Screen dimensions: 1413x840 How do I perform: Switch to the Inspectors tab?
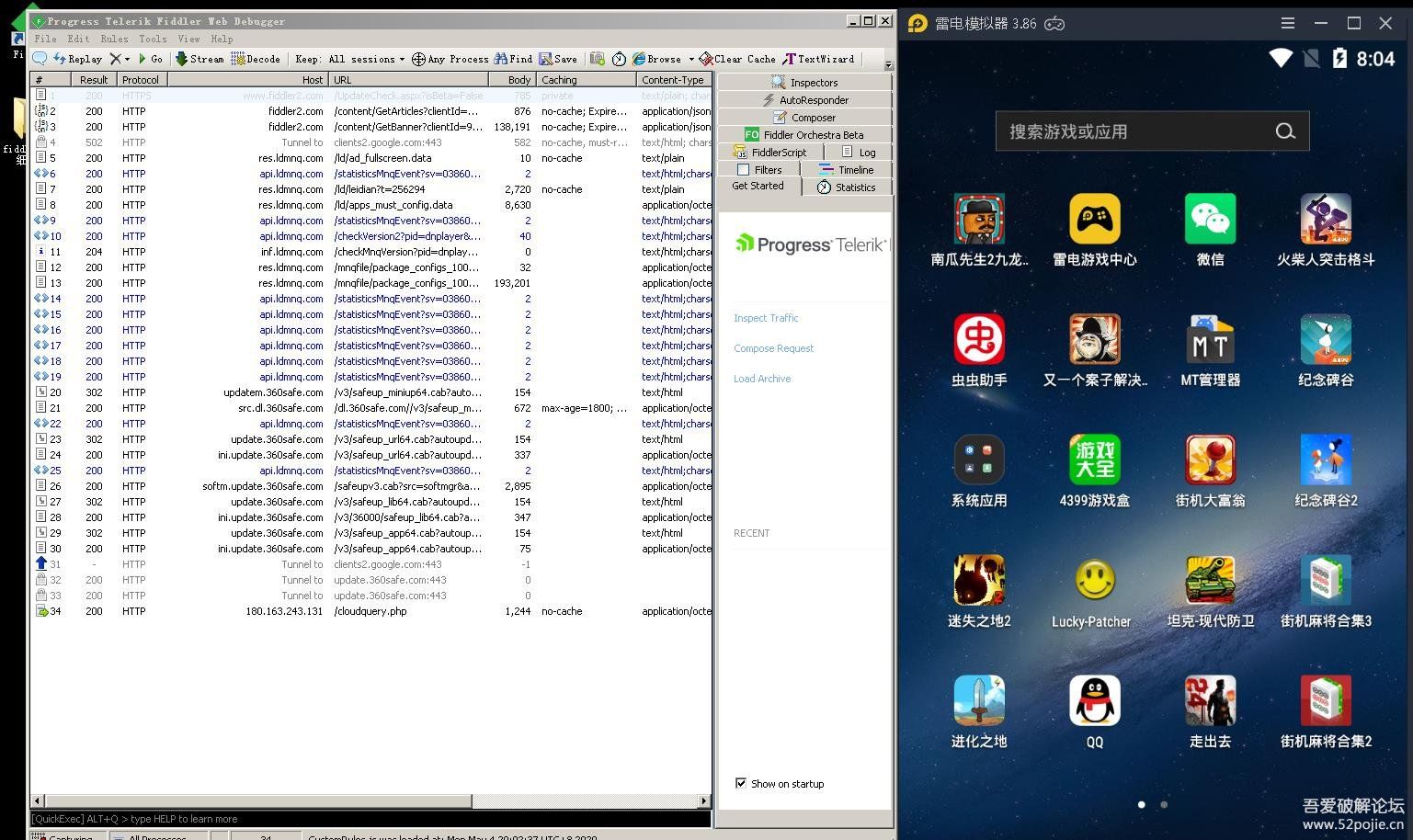tap(804, 82)
